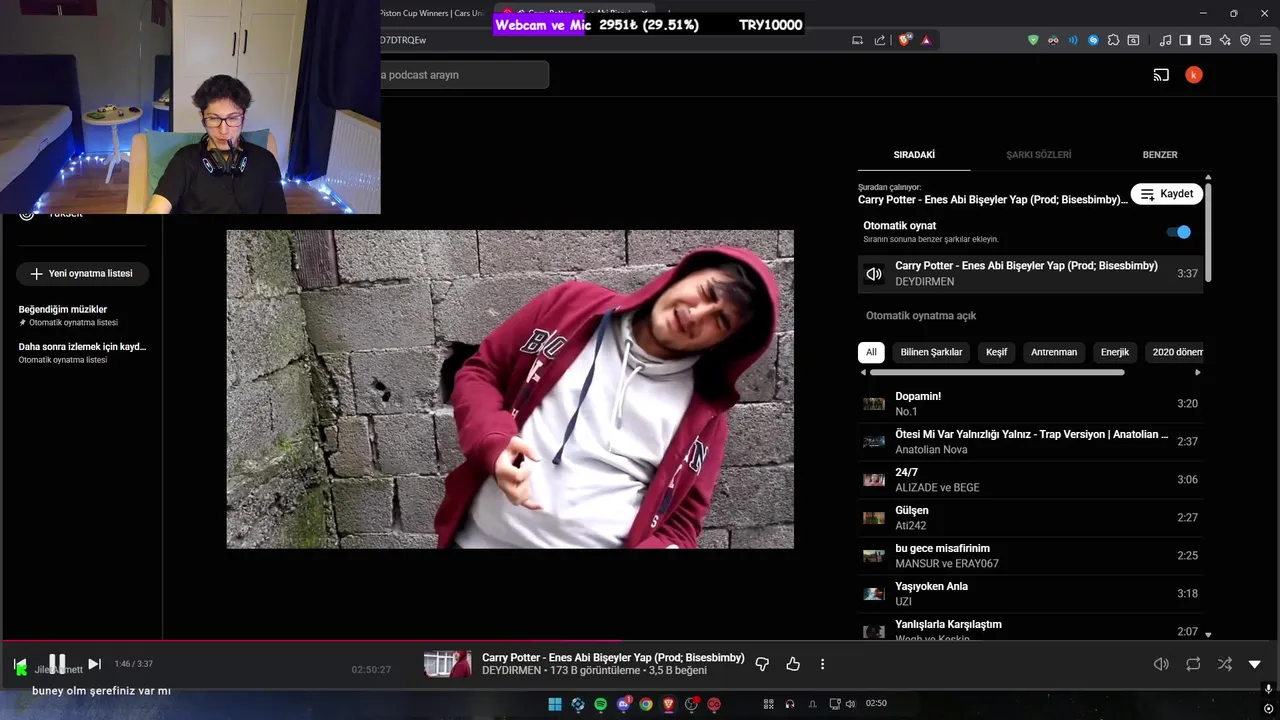The image size is (1280, 720).
Task: Play Yaşıyoken Anla by UZI
Action: click(x=1030, y=594)
